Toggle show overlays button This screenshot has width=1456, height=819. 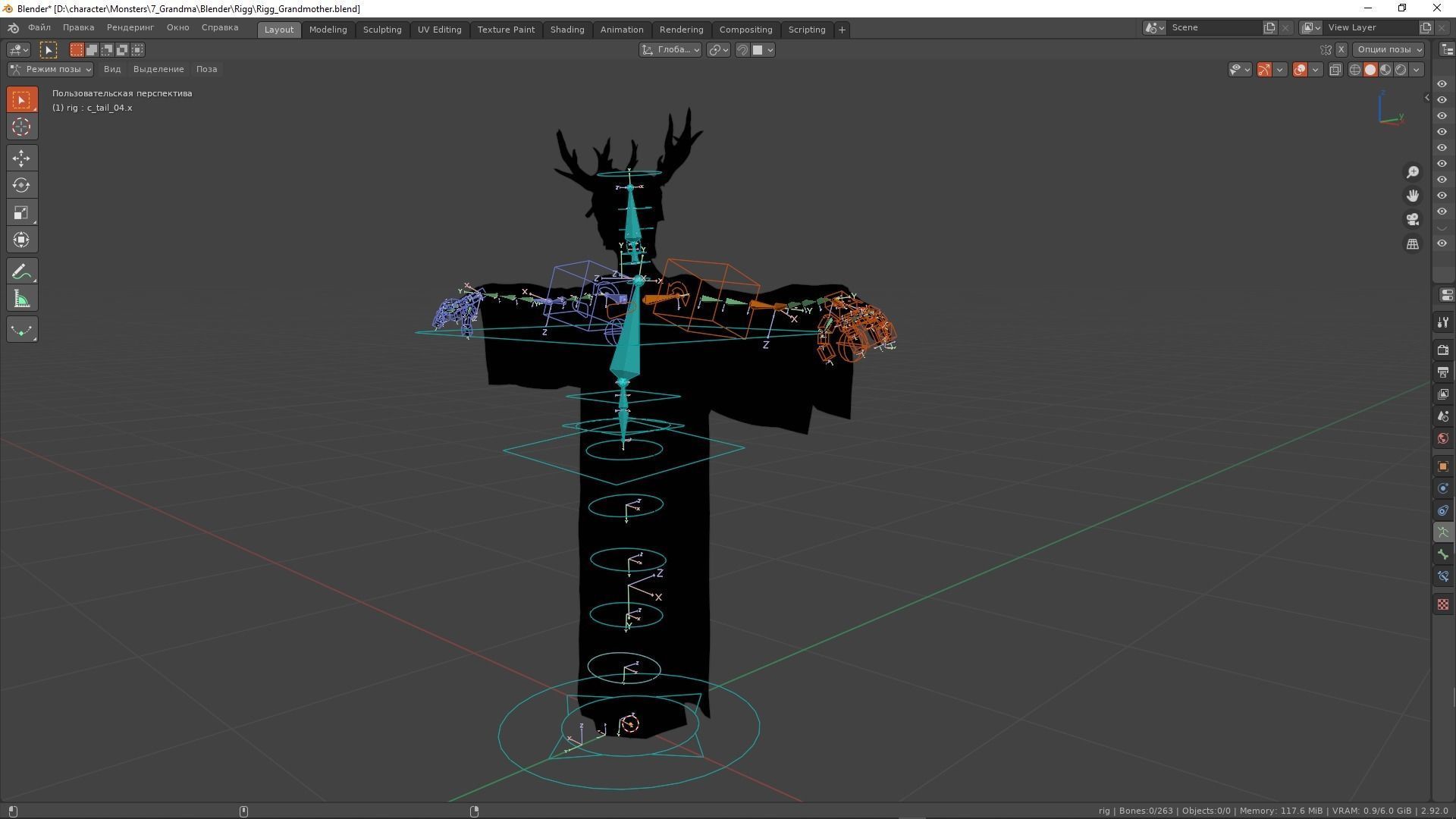click(1300, 69)
